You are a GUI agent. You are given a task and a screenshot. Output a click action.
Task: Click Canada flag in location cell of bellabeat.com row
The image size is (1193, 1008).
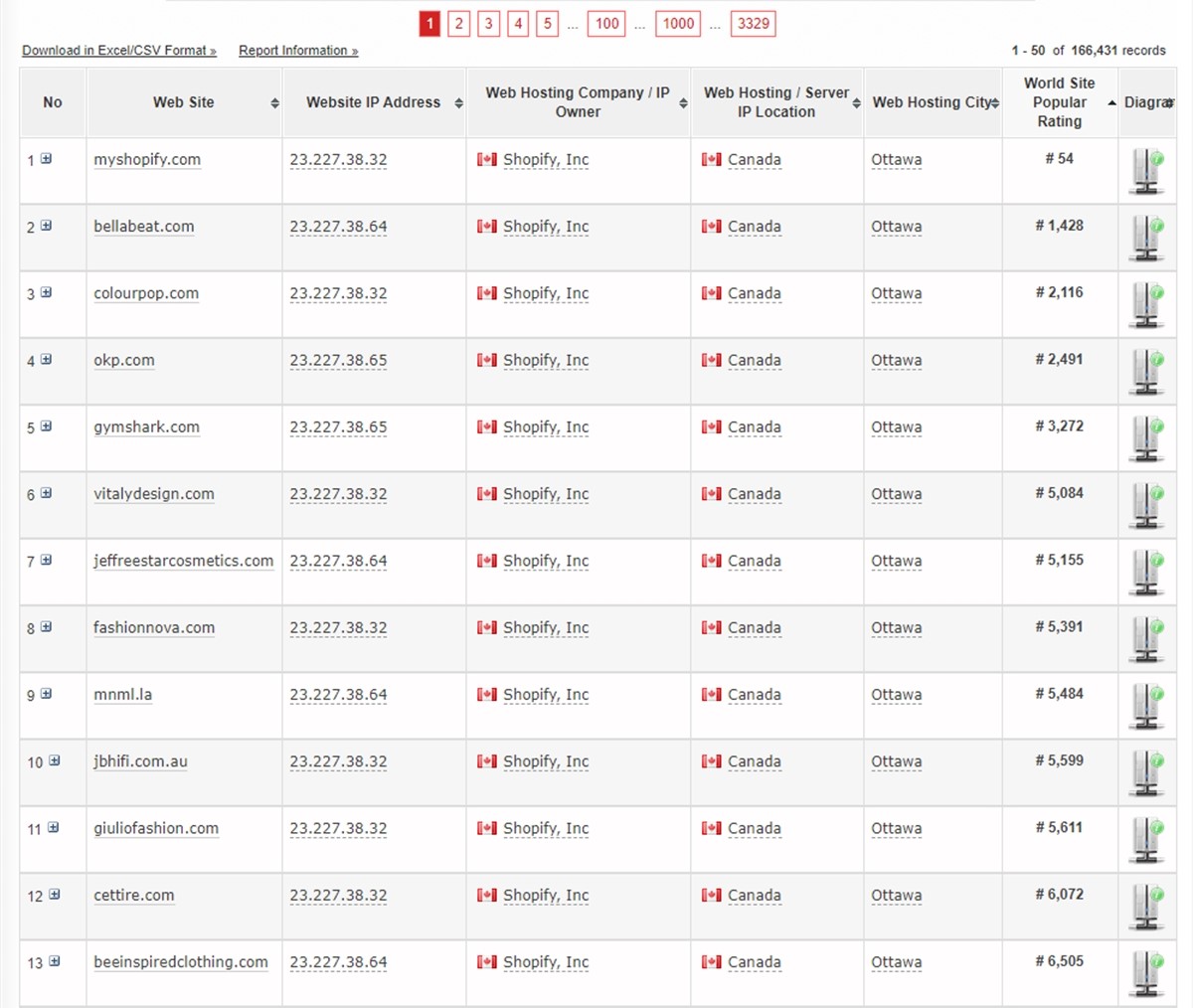pos(712,226)
